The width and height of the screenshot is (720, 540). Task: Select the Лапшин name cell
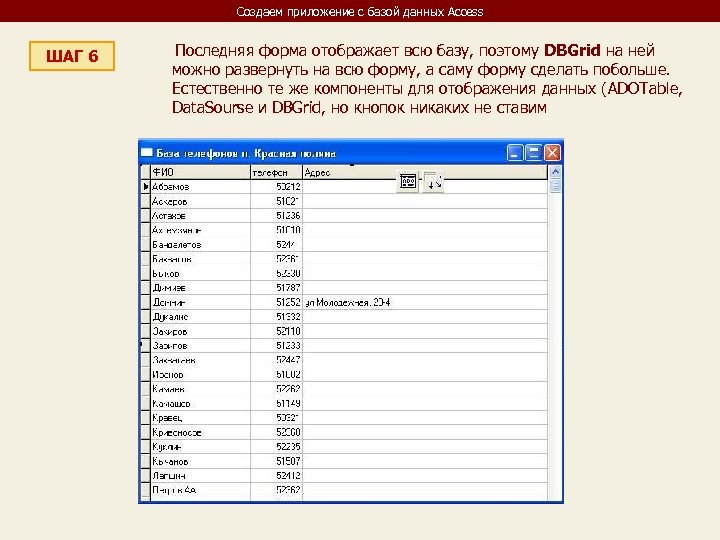[x=201, y=475]
